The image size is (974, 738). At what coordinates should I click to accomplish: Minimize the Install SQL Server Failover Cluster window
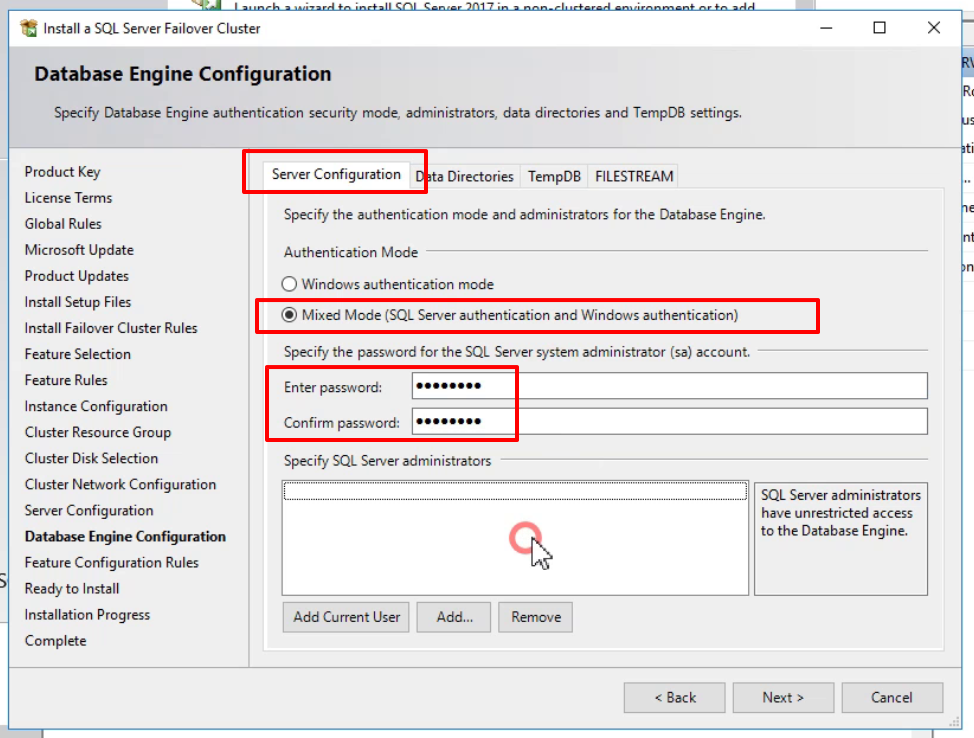[x=826, y=28]
